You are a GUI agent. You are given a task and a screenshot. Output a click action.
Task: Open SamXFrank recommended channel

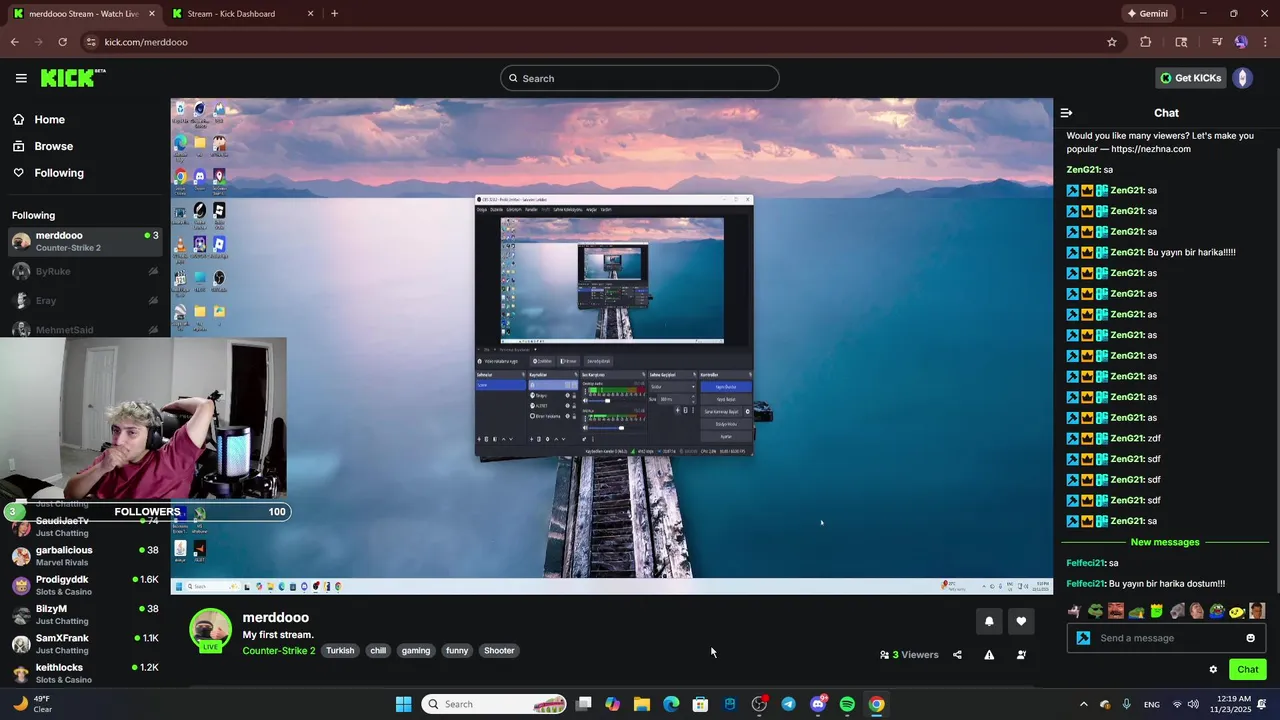[x=85, y=644]
